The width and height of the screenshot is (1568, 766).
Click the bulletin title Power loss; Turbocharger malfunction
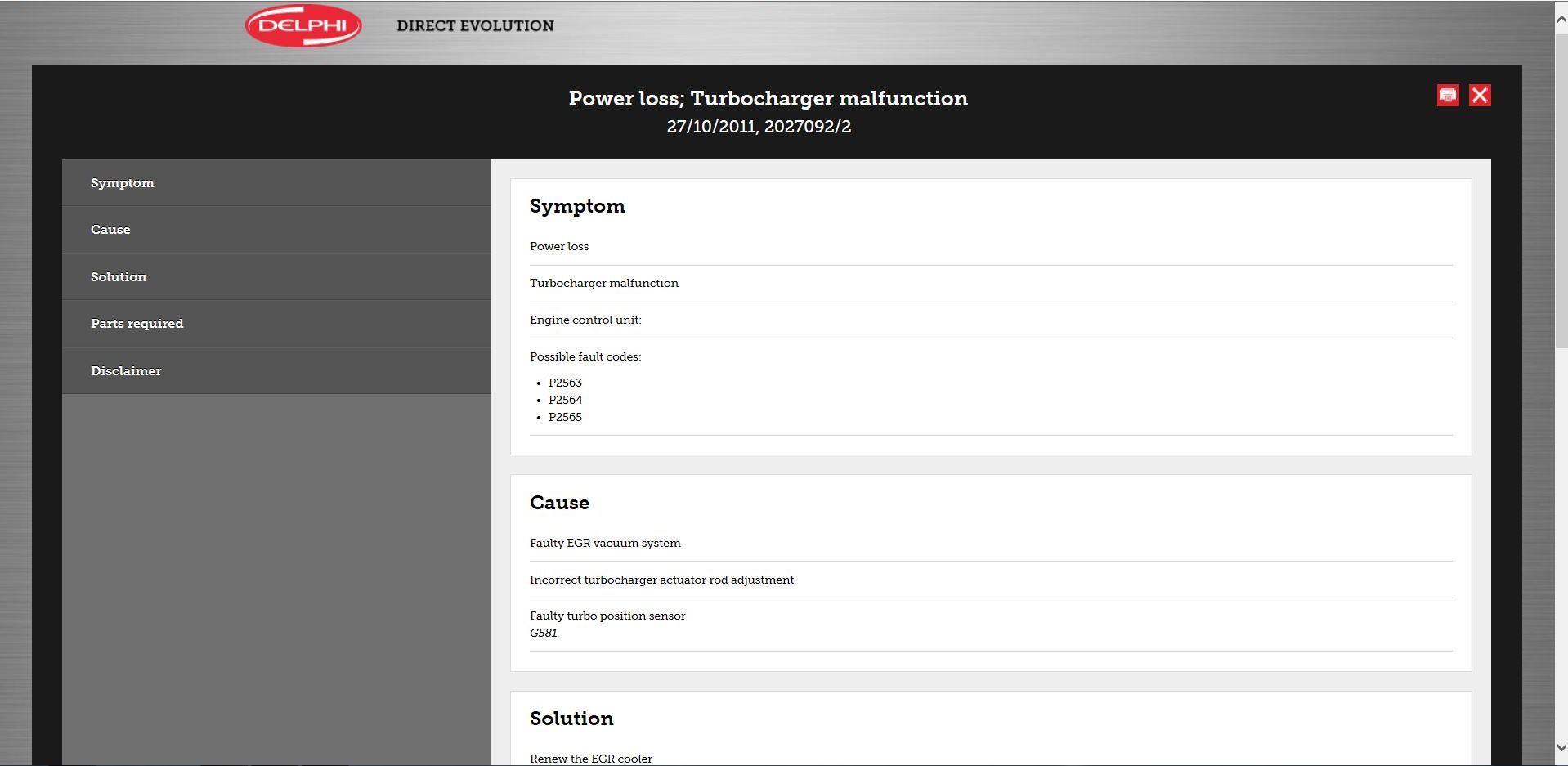pyautogui.click(x=768, y=99)
